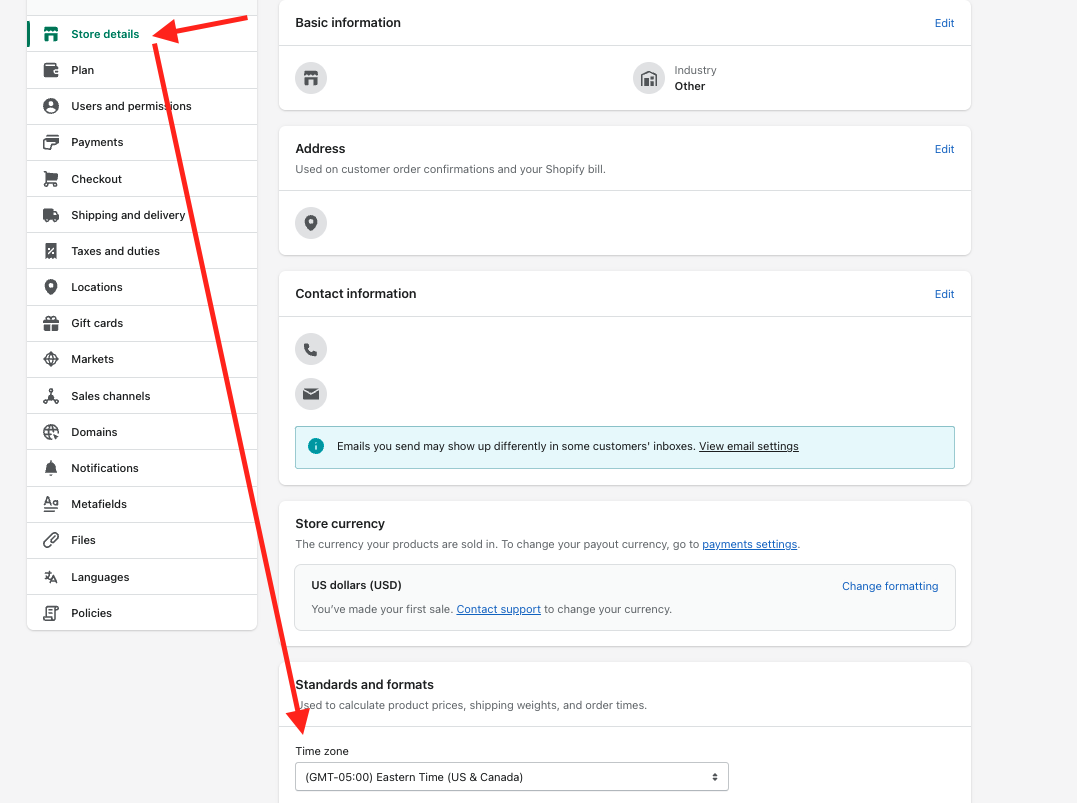
Task: Click the Store details storefront icon
Action: (x=51, y=34)
